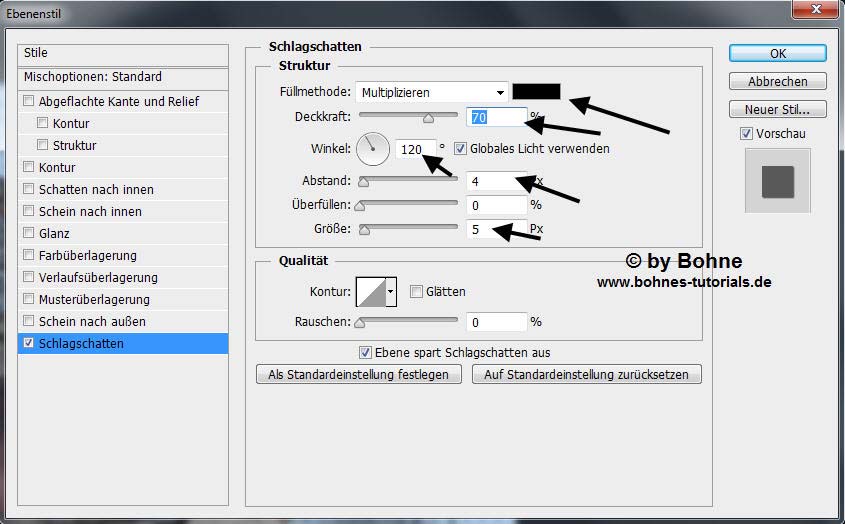The width and height of the screenshot is (845, 524).
Task: Click the OK button
Action: [777, 53]
